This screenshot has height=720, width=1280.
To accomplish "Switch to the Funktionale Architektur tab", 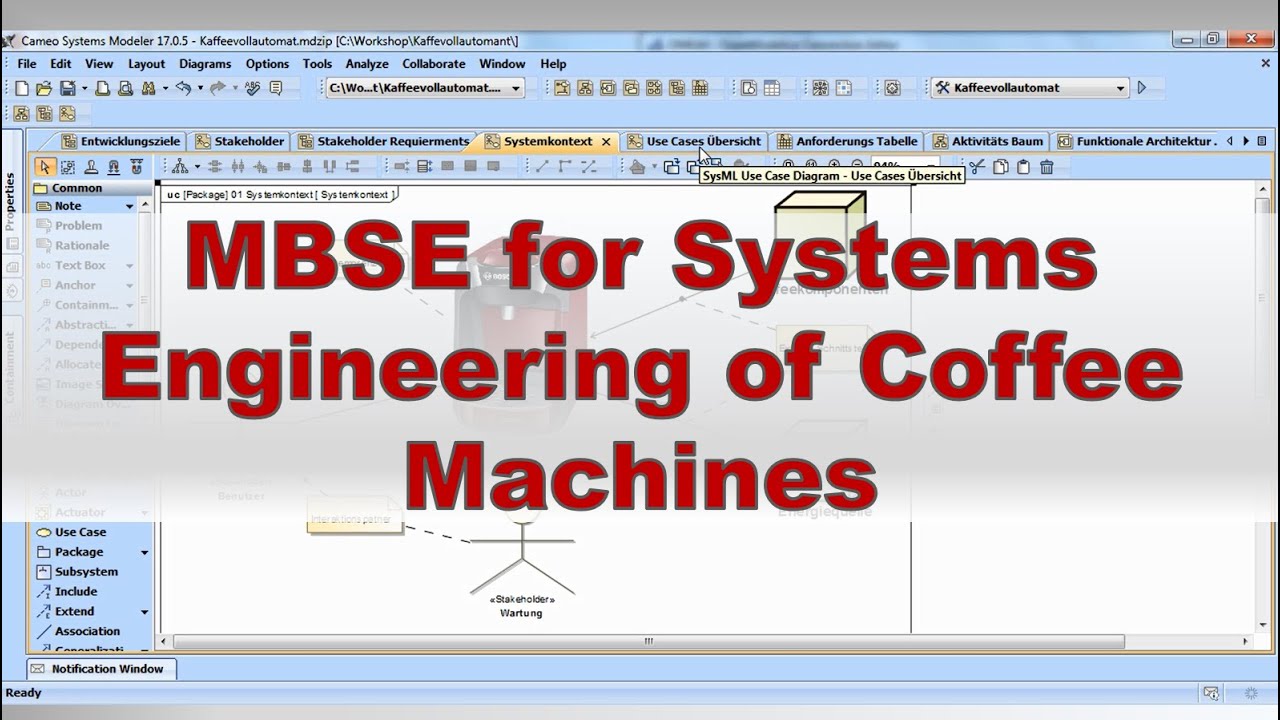I will tap(1137, 141).
